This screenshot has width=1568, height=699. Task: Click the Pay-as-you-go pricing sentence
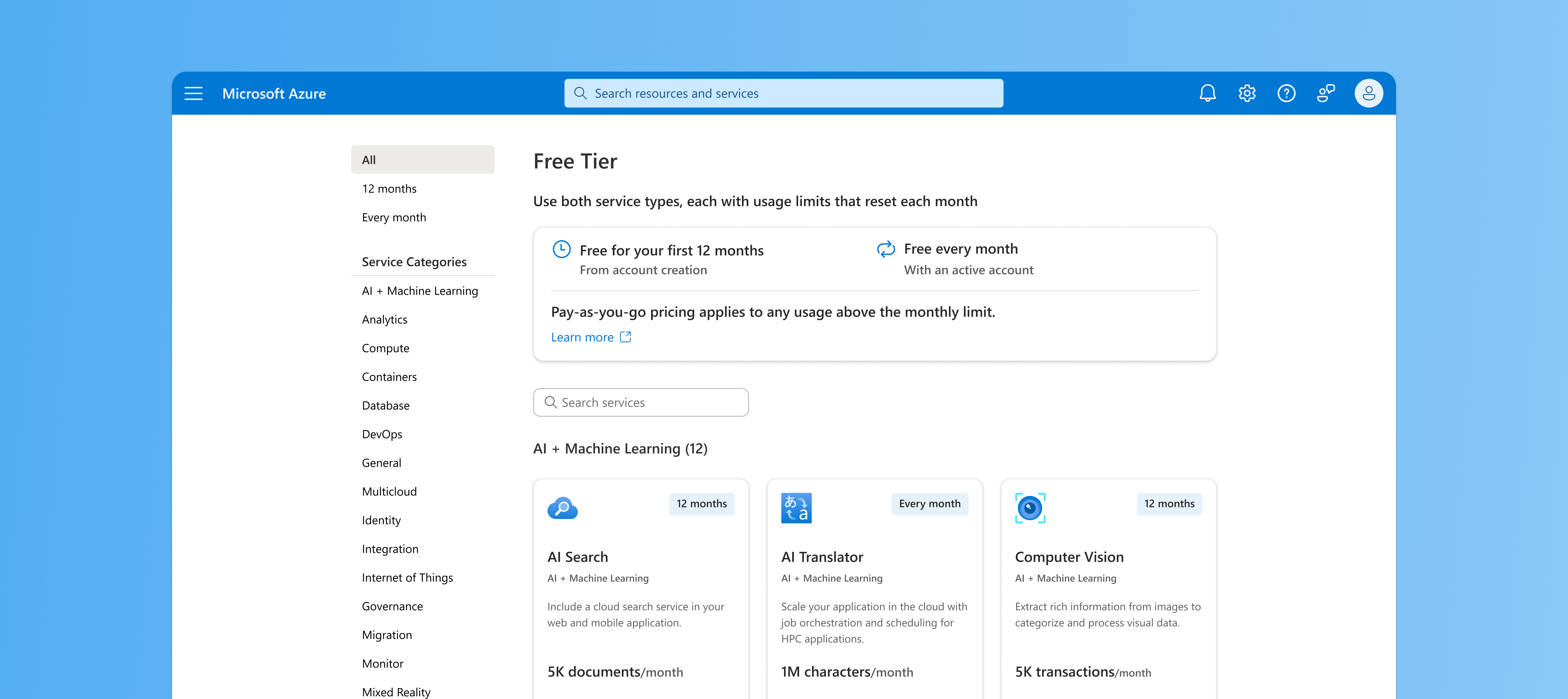pos(772,312)
